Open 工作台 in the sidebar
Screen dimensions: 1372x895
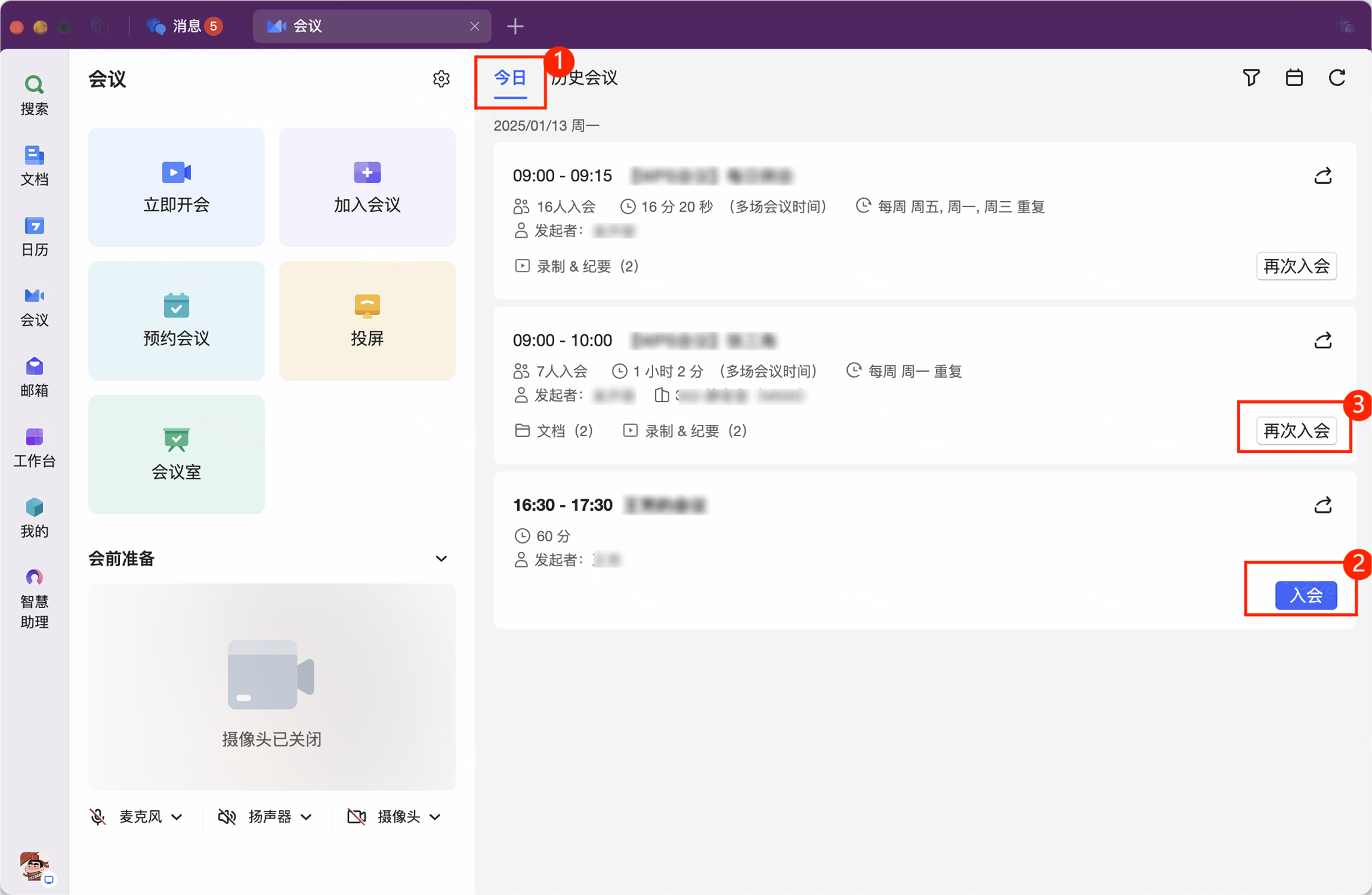click(x=34, y=447)
